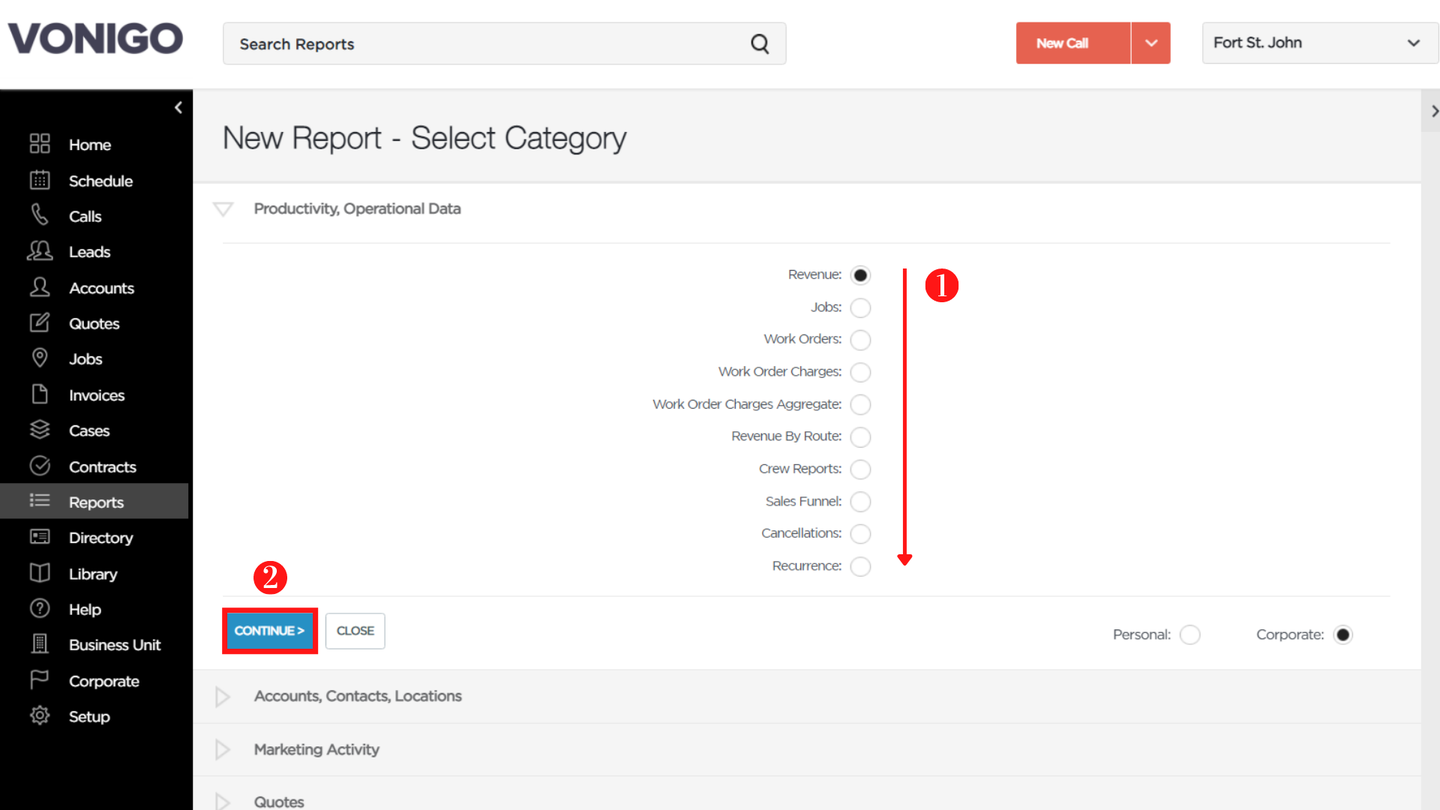Open the New Call dropdown arrow
The width and height of the screenshot is (1440, 810).
tap(1151, 43)
